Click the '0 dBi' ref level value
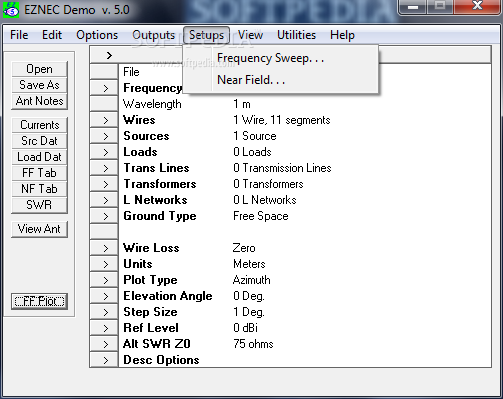The height and width of the screenshot is (399, 503). tap(245, 328)
